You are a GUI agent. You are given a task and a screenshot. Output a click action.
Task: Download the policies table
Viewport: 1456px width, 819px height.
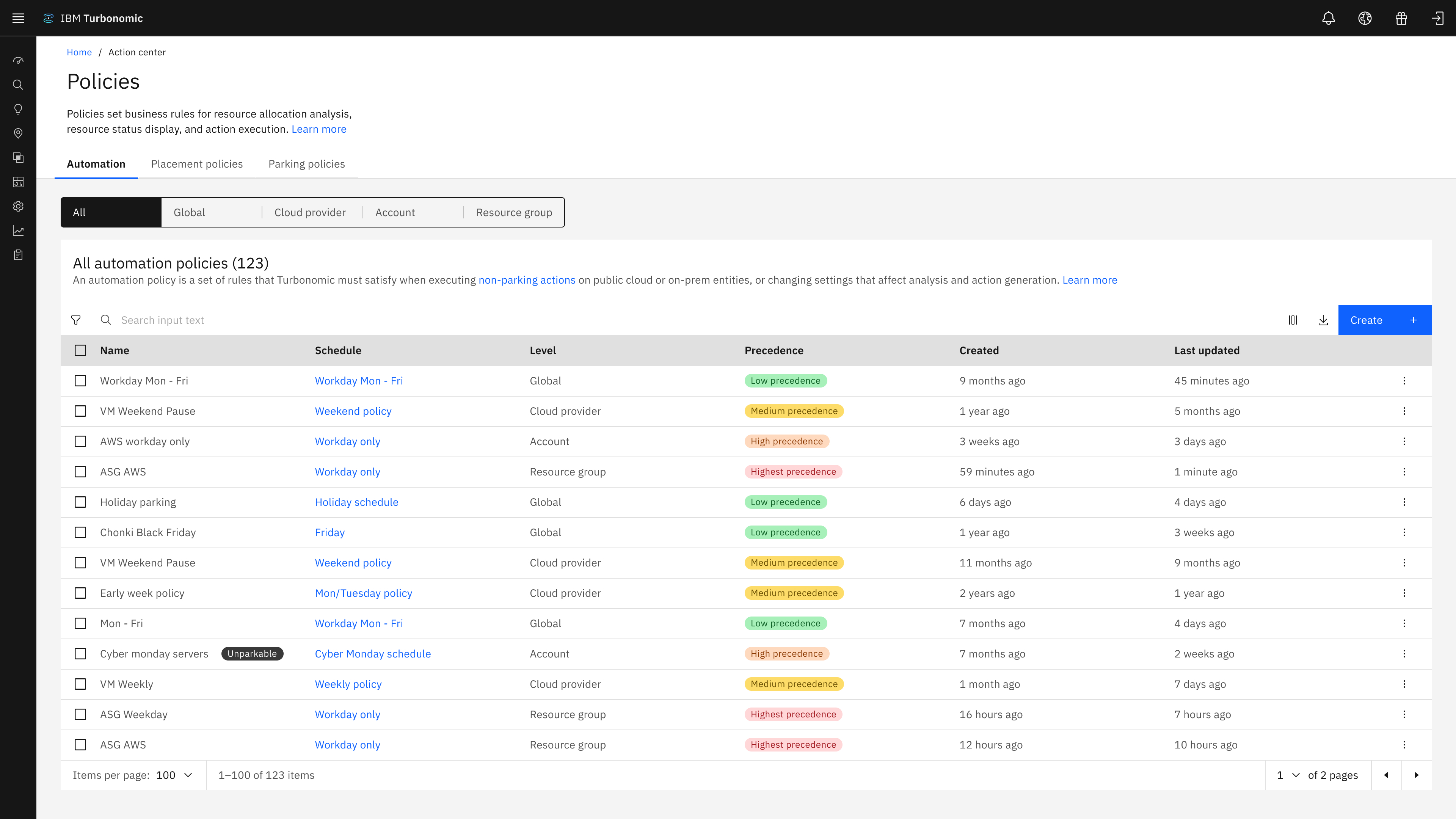[x=1323, y=320]
